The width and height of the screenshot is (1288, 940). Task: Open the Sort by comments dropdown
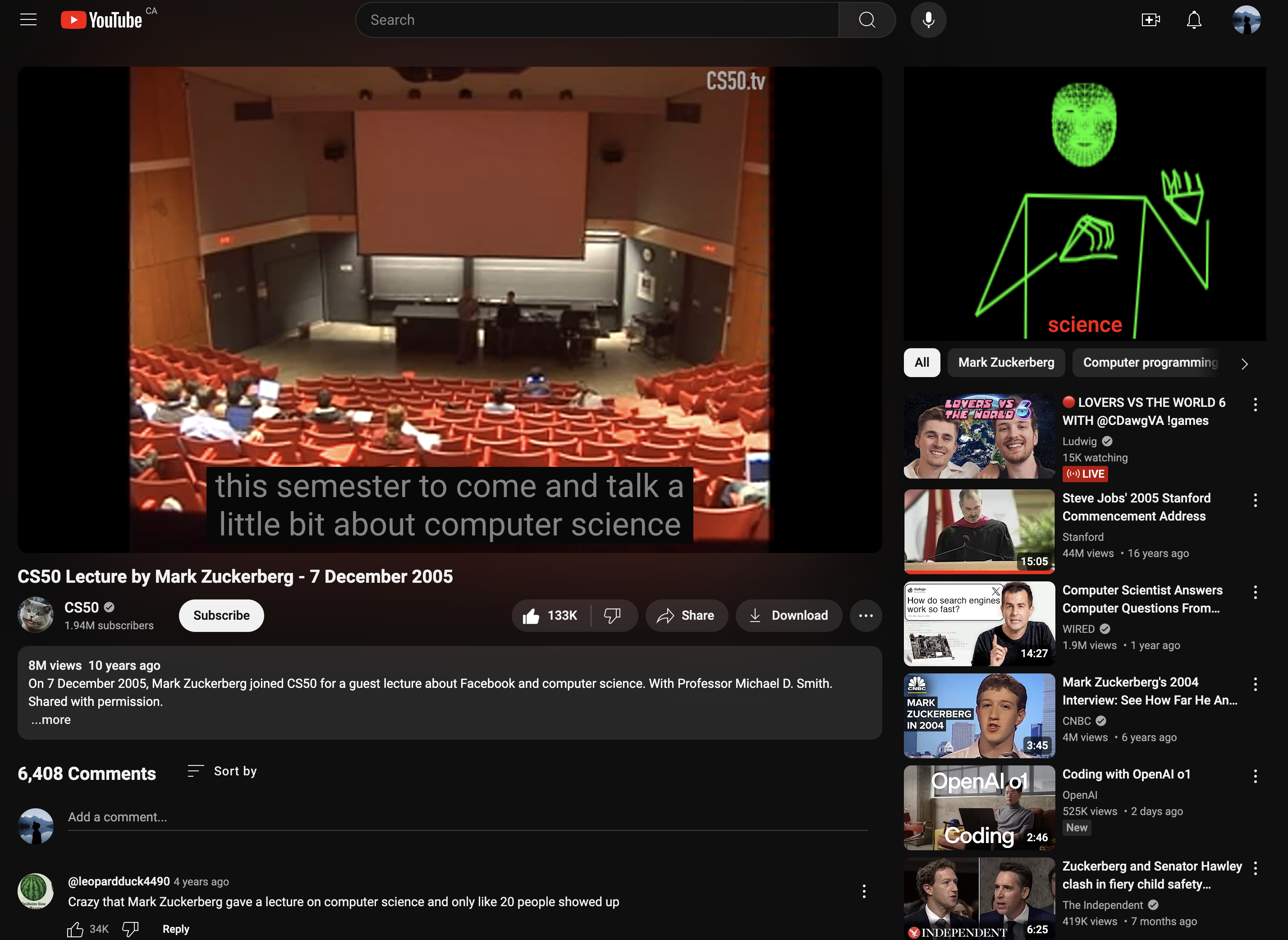coord(222,771)
